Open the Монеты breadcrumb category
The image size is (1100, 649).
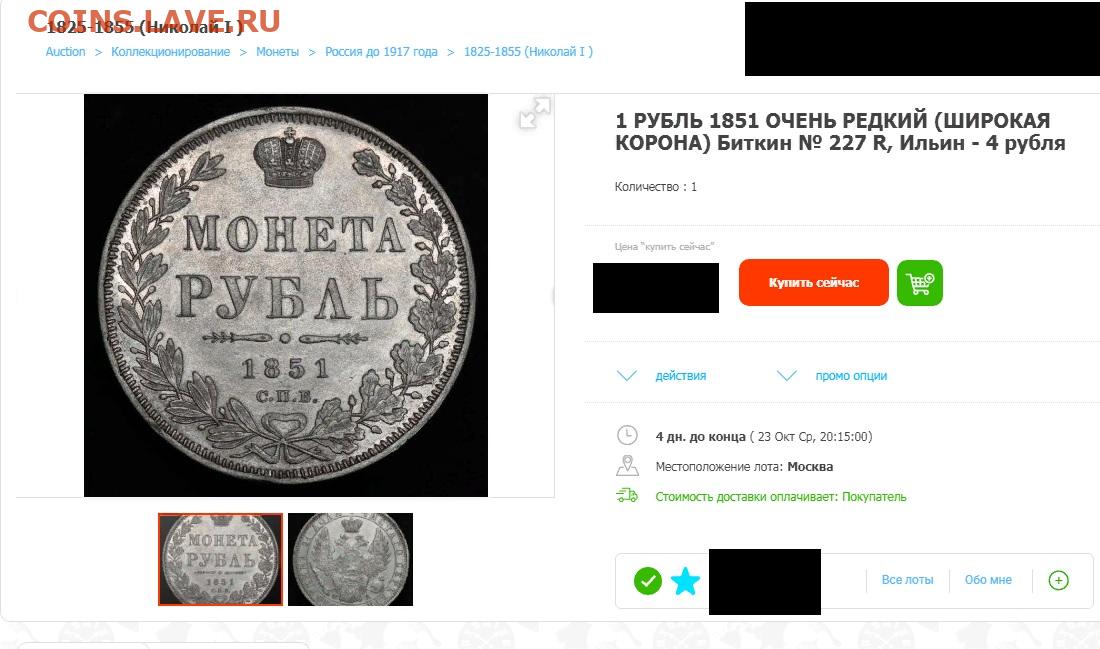[x=277, y=52]
